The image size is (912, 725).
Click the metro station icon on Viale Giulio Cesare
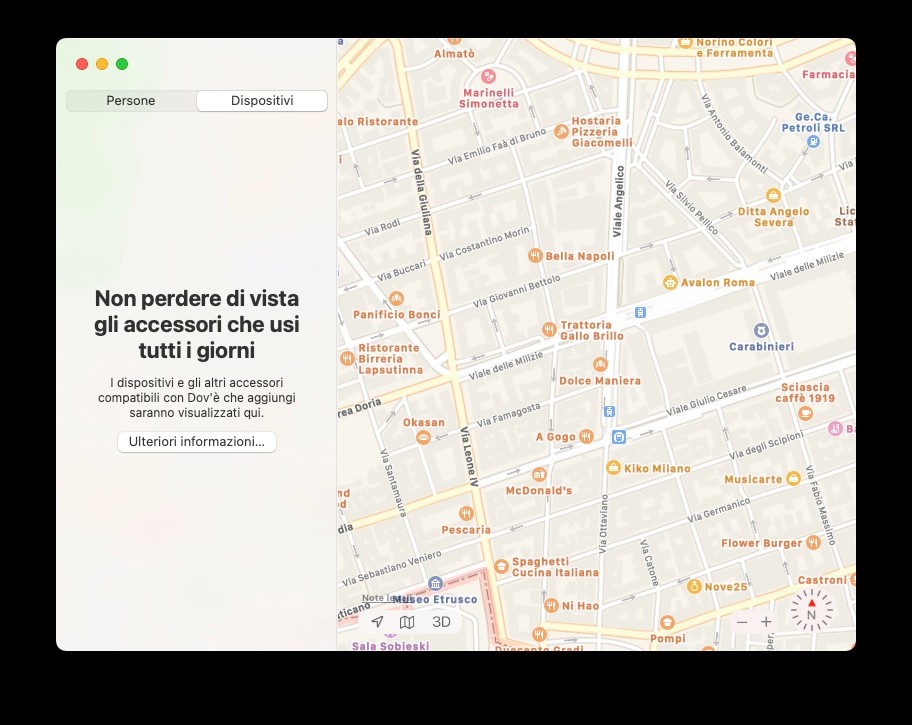tap(619, 437)
